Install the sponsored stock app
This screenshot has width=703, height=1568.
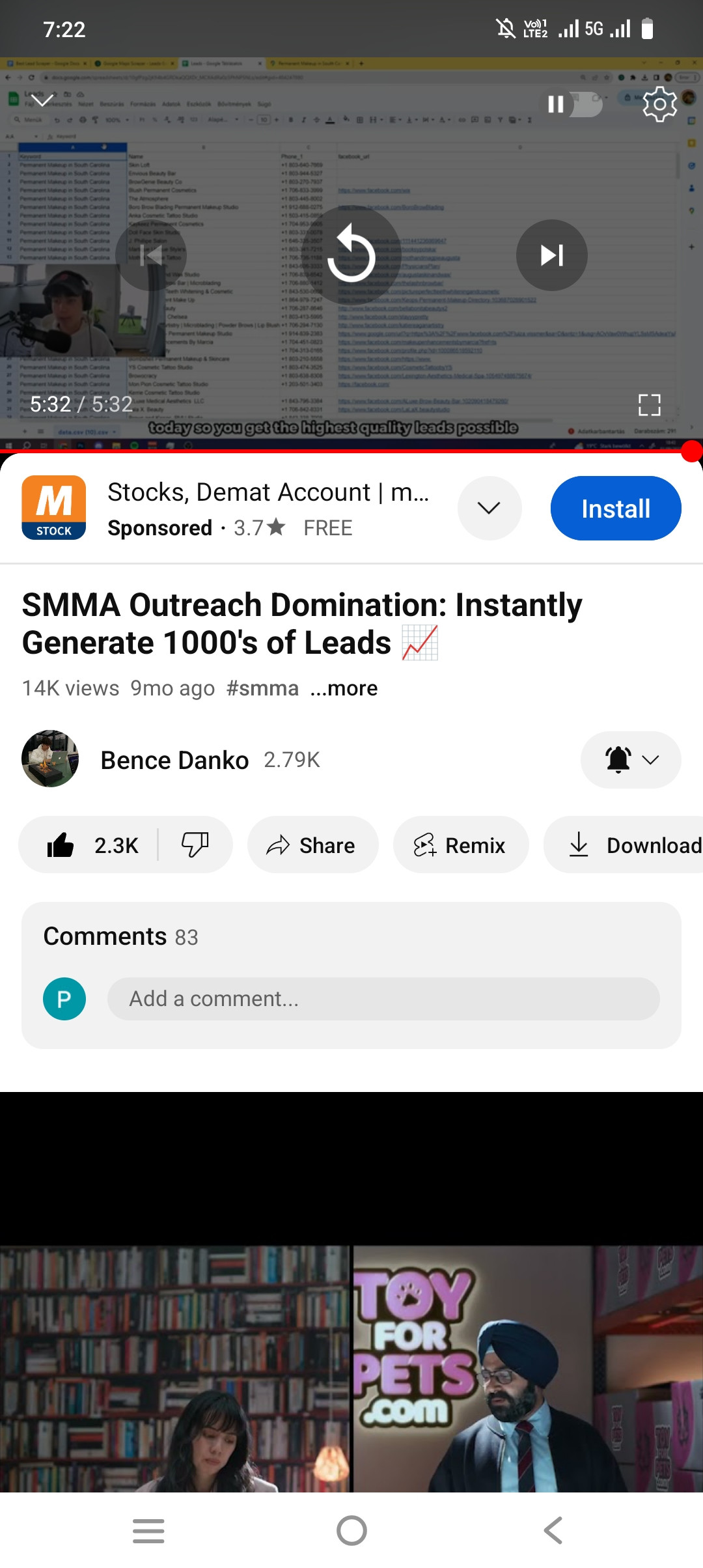615,509
